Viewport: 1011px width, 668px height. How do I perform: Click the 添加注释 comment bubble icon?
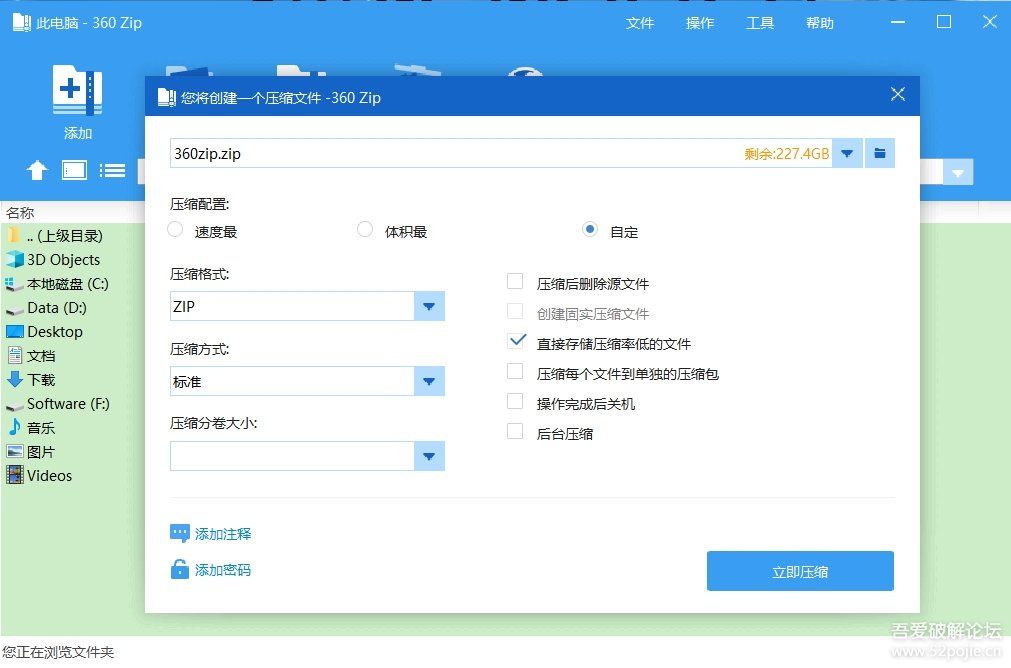tap(180, 533)
